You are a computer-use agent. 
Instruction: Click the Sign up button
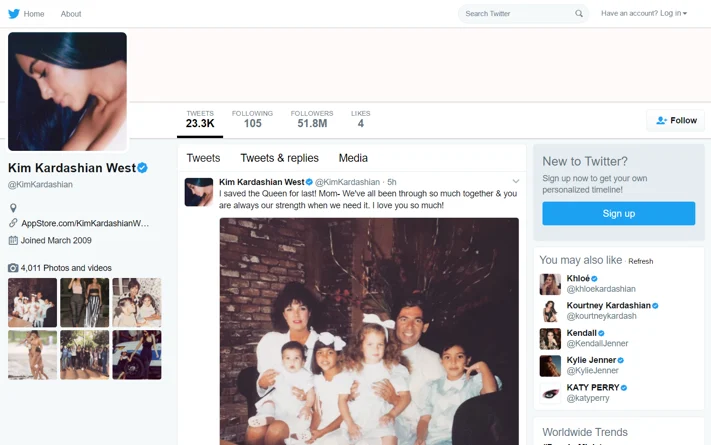pos(618,214)
